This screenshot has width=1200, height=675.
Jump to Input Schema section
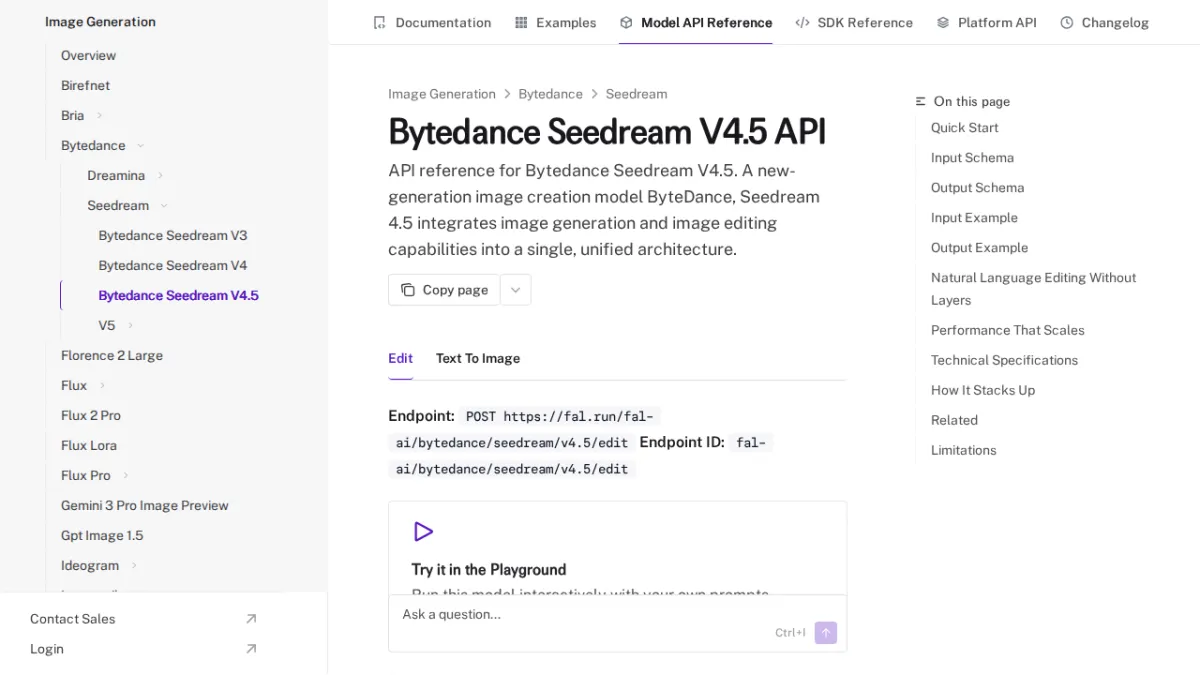coord(972,158)
